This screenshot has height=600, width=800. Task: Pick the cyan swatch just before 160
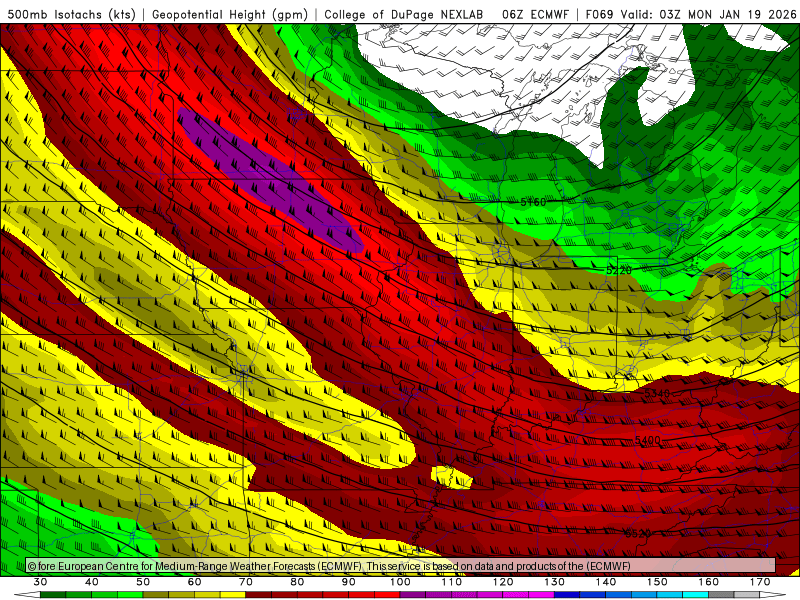point(696,595)
